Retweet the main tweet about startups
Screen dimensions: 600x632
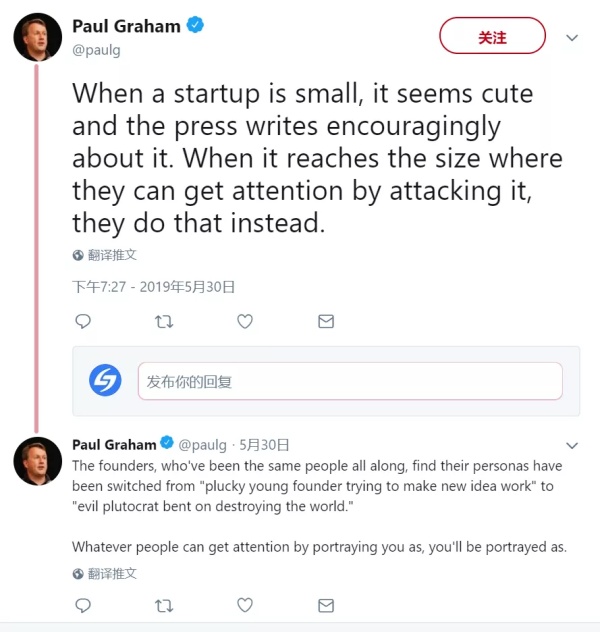[x=165, y=321]
